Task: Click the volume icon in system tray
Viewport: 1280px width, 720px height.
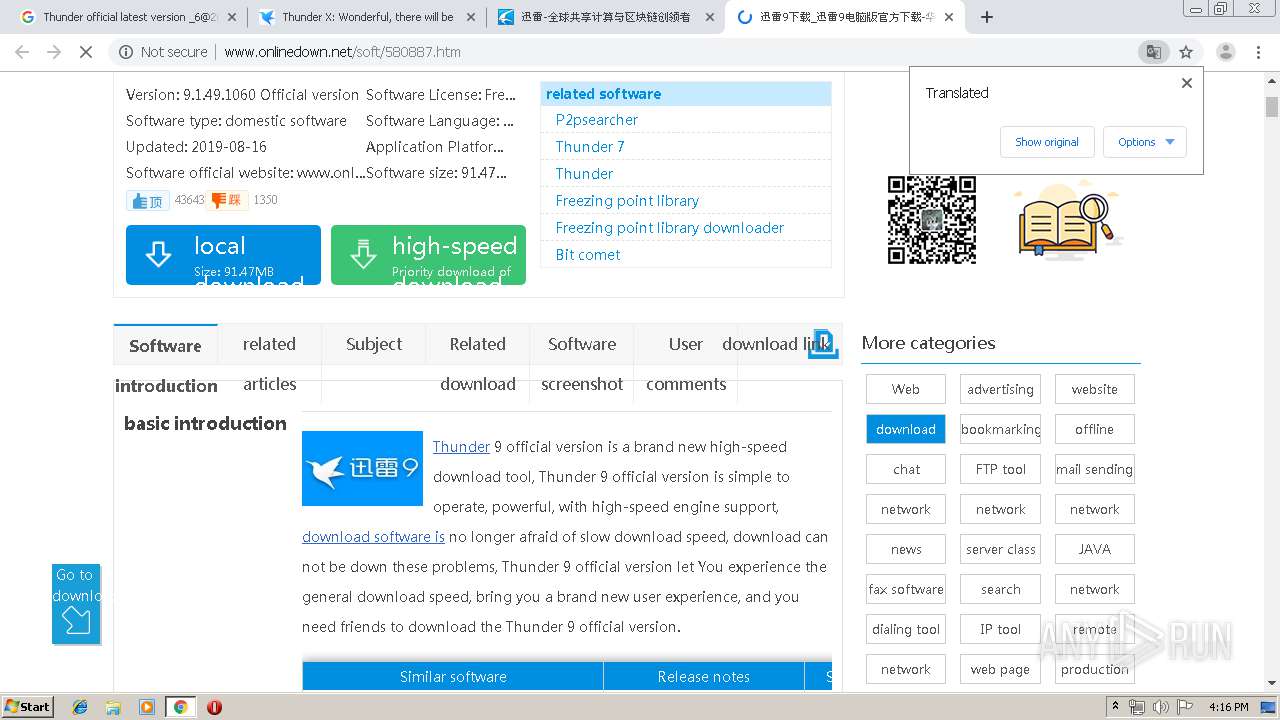Action: (x=1161, y=707)
